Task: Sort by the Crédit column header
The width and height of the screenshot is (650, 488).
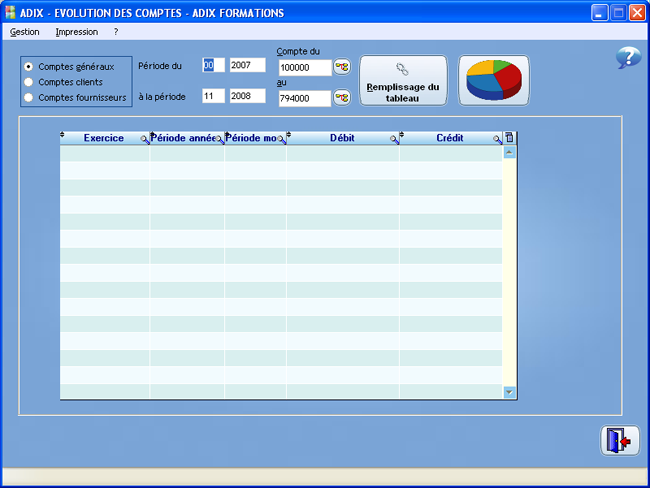Action: [449, 138]
